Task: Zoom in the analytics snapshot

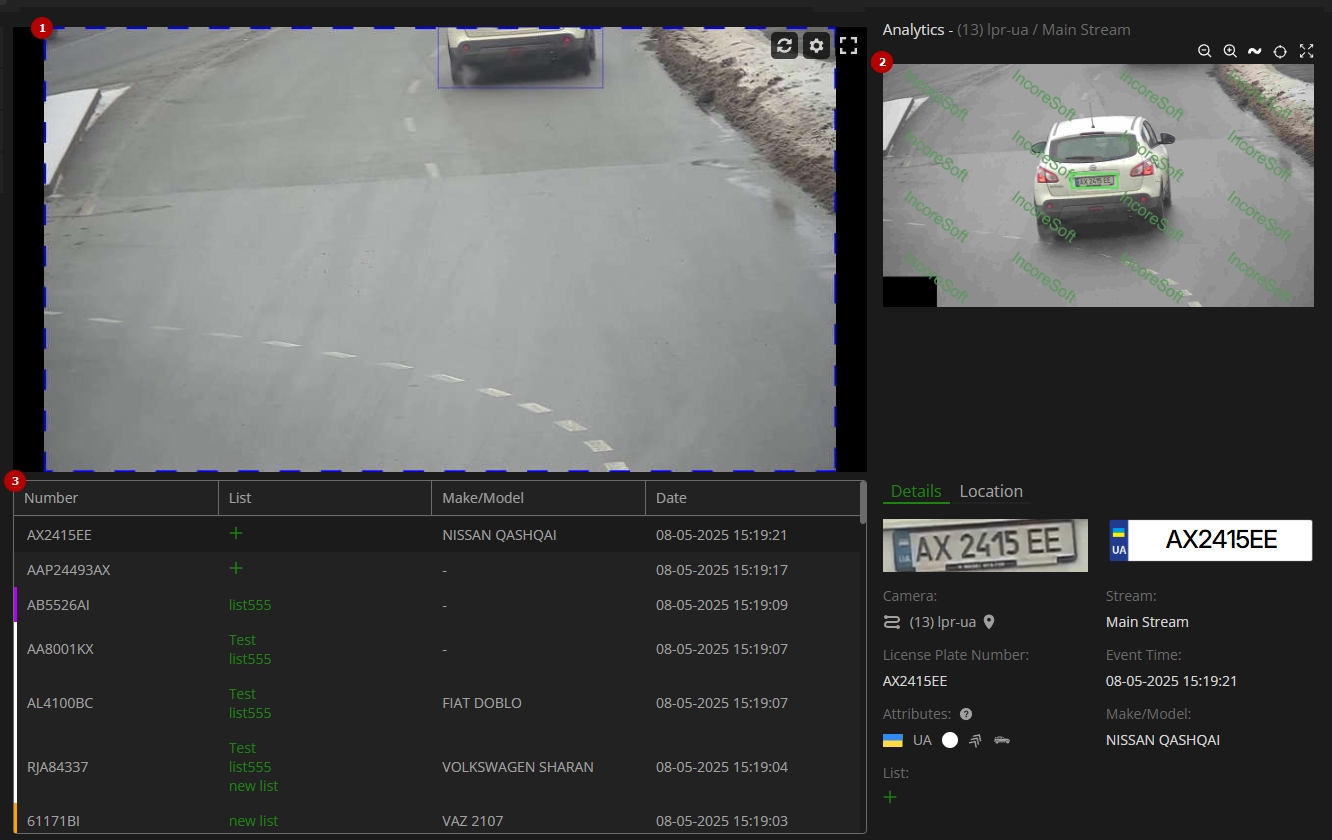Action: tap(1230, 51)
